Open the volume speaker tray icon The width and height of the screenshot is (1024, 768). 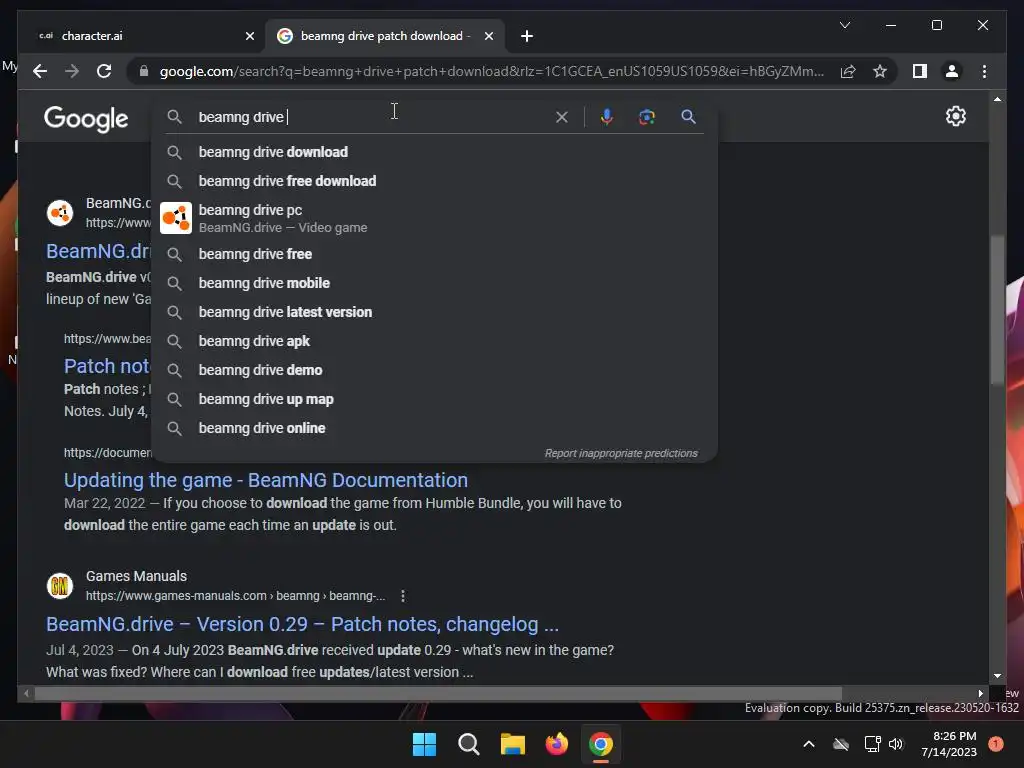[x=896, y=744]
